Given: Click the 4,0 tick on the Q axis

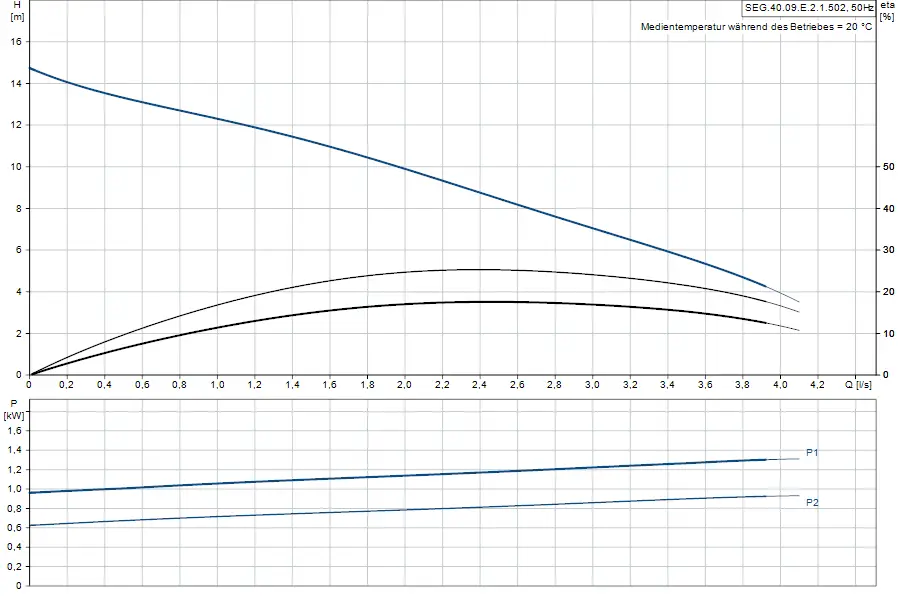Looking at the screenshot, I should pos(780,385).
